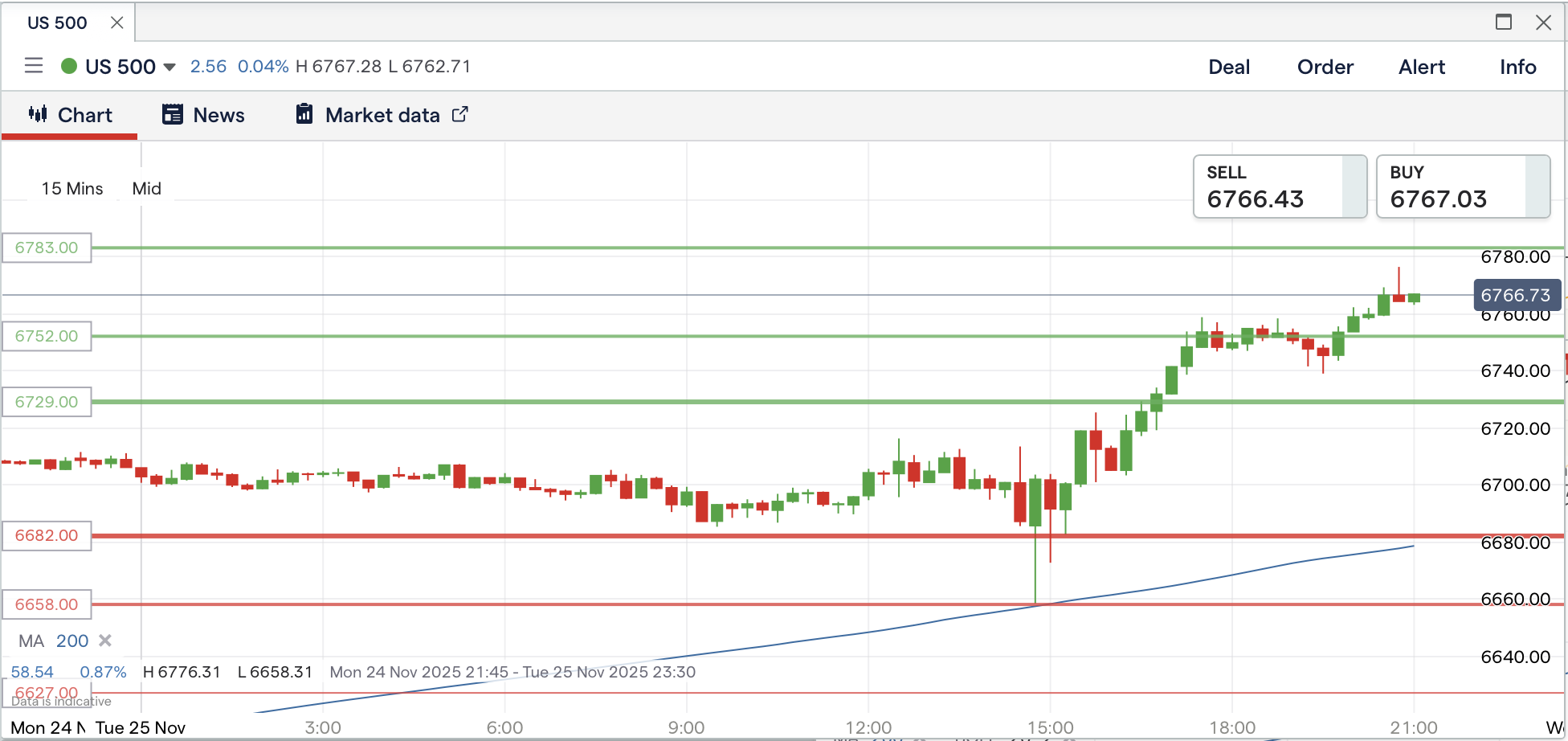Change the Mid price type selector

click(146, 188)
